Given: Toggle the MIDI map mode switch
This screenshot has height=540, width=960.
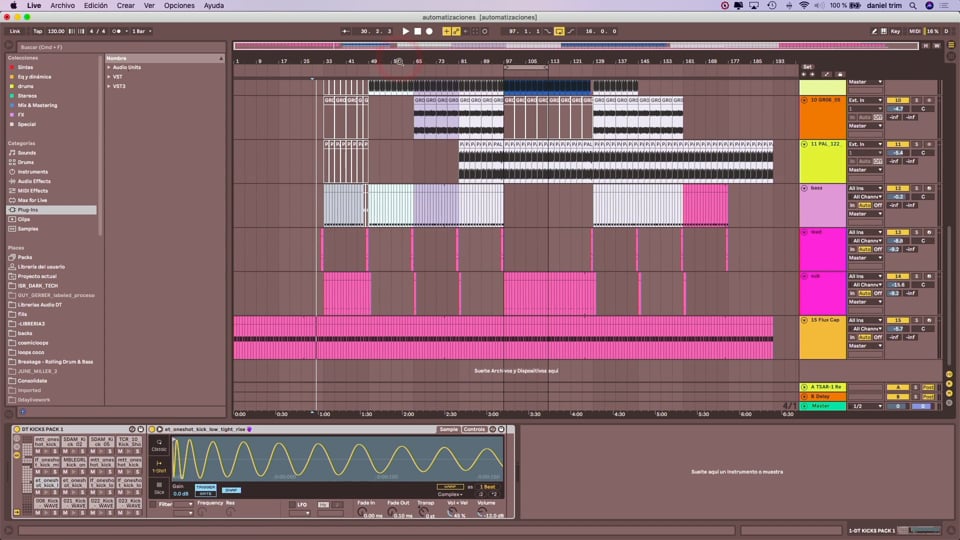Looking at the screenshot, I should (915, 31).
